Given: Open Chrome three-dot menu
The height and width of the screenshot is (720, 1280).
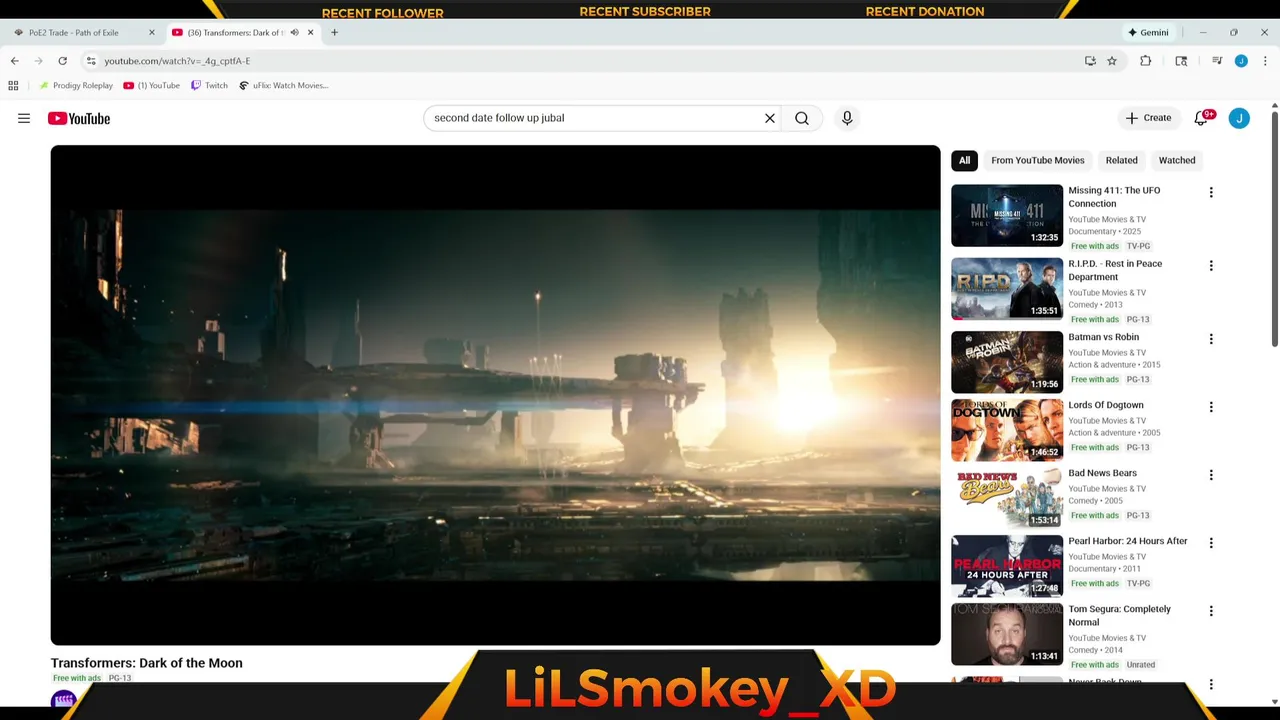Looking at the screenshot, I should (1264, 61).
